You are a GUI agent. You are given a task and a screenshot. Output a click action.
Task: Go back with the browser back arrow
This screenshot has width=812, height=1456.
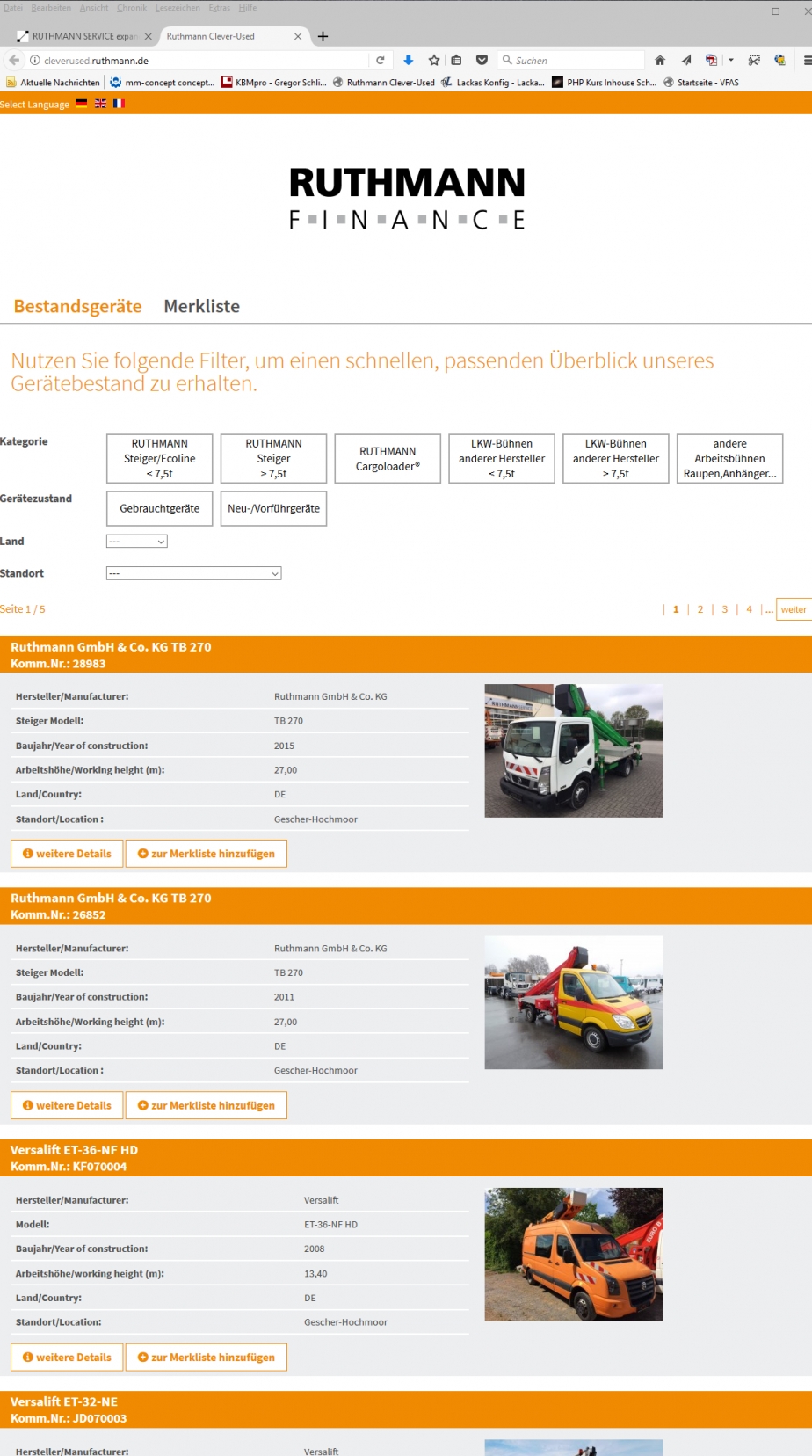tap(14, 60)
